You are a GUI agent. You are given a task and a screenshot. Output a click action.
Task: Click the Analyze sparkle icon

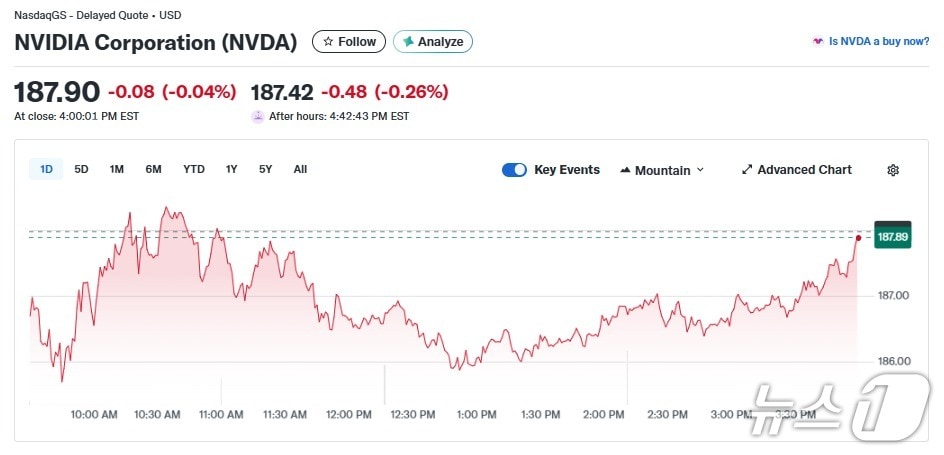tap(408, 42)
